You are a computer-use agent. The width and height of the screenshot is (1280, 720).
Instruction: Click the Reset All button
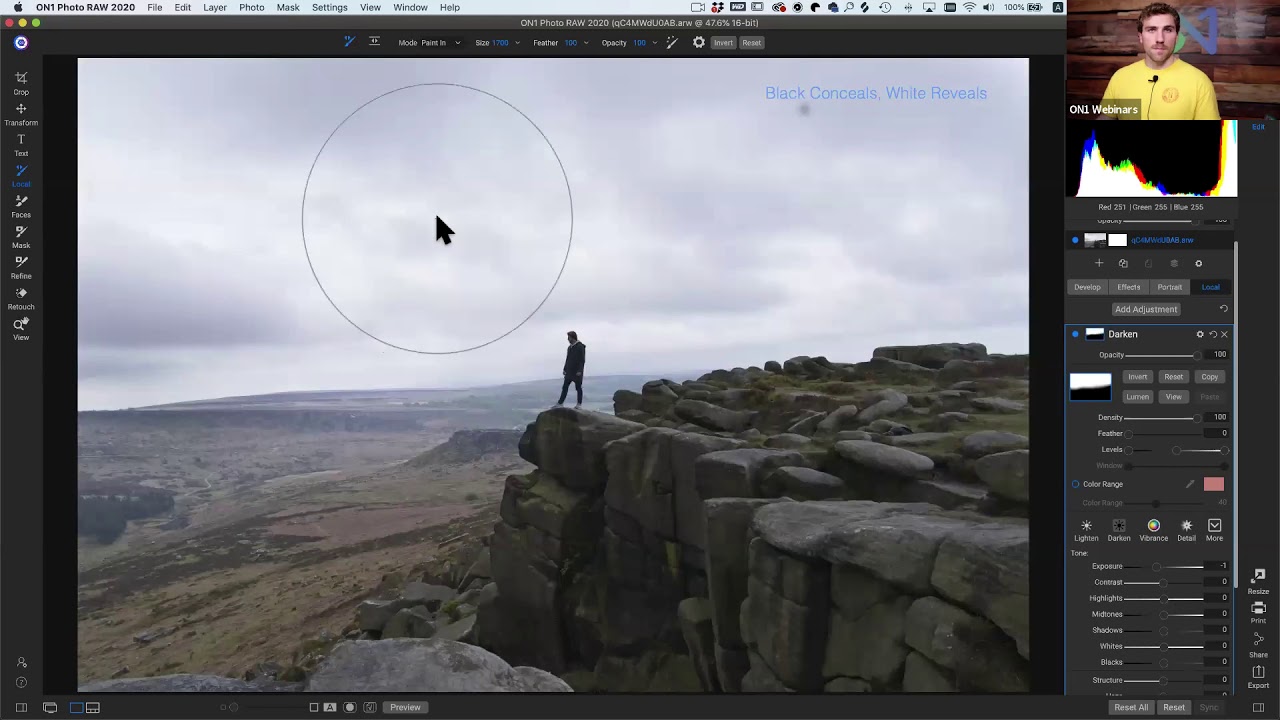pos(1131,707)
